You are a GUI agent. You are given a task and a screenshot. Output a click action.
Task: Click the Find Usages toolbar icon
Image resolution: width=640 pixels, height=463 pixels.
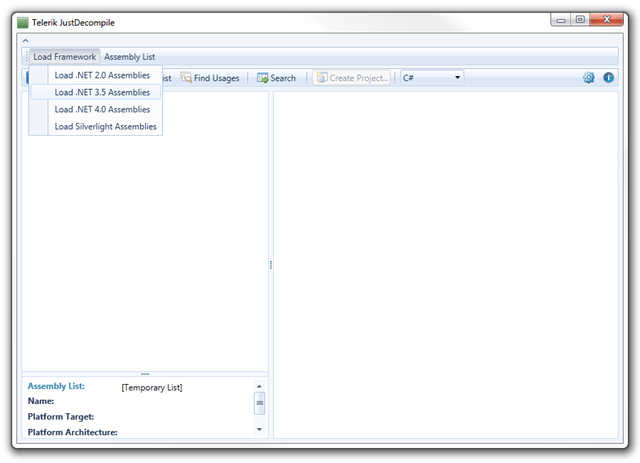click(x=186, y=78)
